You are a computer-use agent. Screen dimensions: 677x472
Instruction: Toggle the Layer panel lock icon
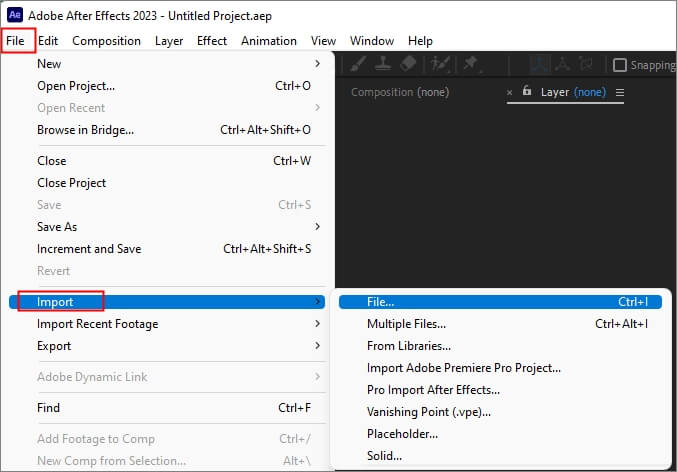point(526,91)
